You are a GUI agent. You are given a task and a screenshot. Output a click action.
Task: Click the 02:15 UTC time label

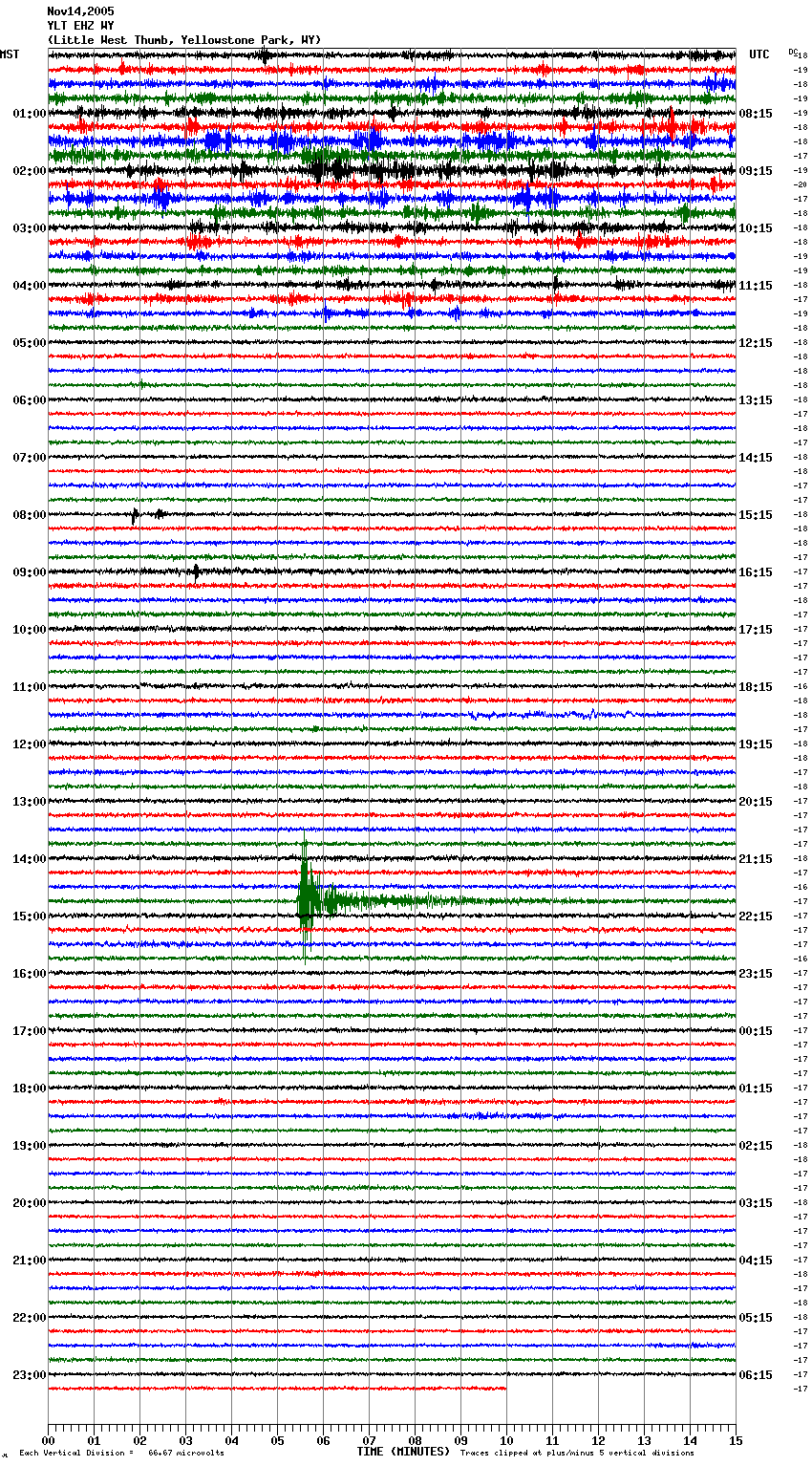[756, 1146]
